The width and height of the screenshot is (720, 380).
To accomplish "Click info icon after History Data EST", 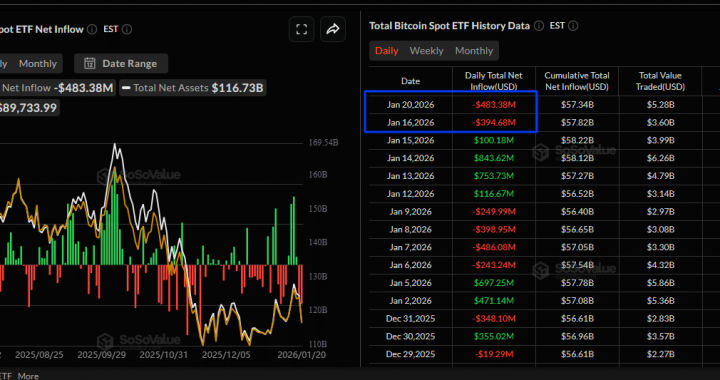I will [x=574, y=26].
